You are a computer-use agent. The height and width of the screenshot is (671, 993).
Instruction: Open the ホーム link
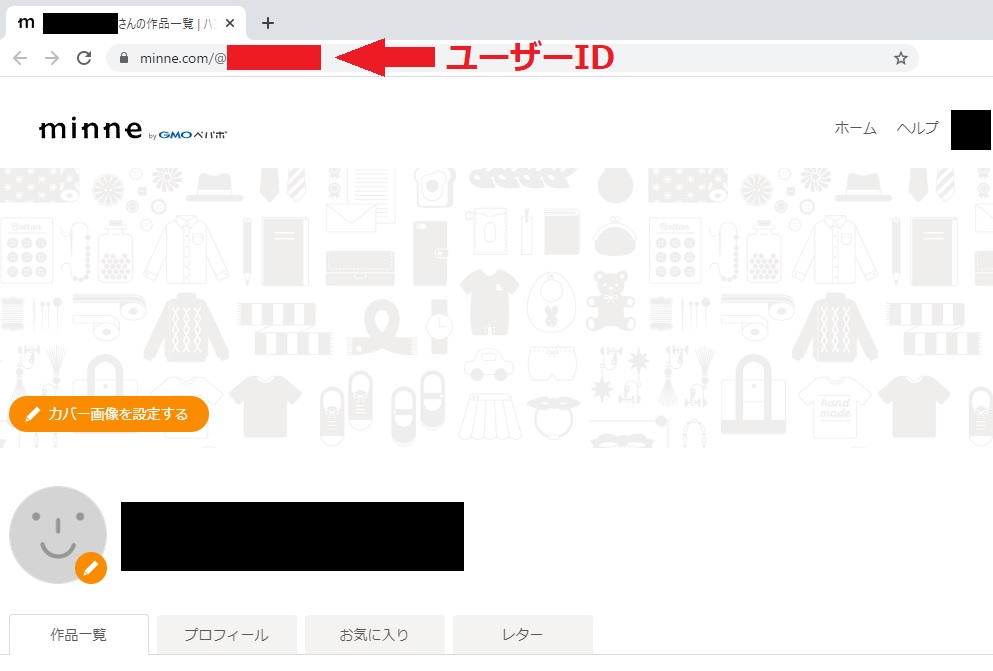pos(855,129)
